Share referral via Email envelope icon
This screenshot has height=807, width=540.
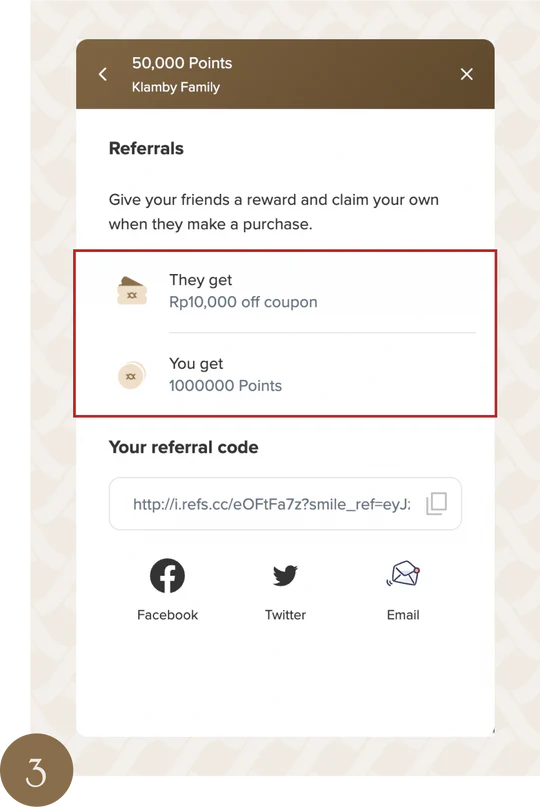pos(403,574)
